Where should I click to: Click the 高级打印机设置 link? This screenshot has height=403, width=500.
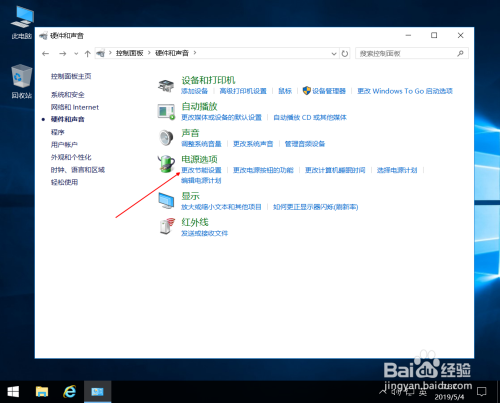[243, 91]
